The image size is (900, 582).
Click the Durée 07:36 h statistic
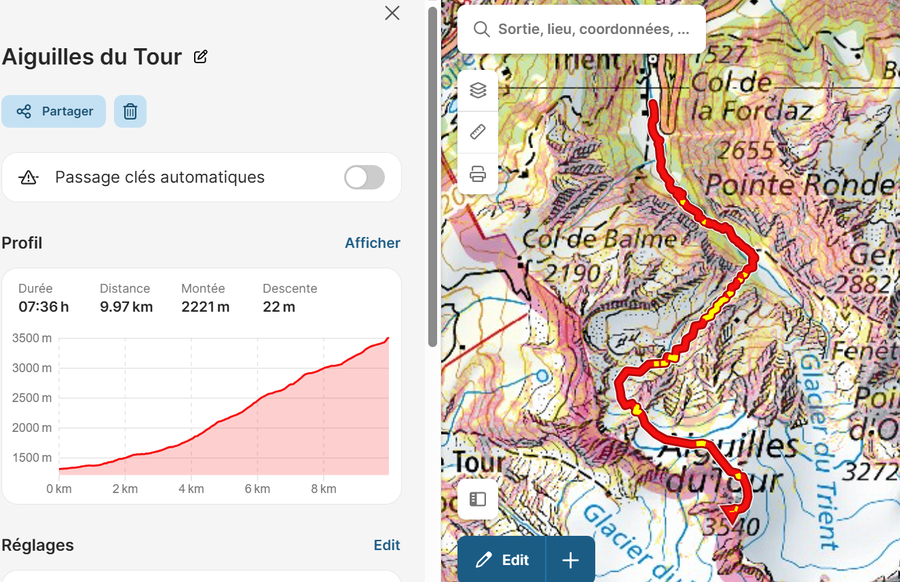(44, 298)
